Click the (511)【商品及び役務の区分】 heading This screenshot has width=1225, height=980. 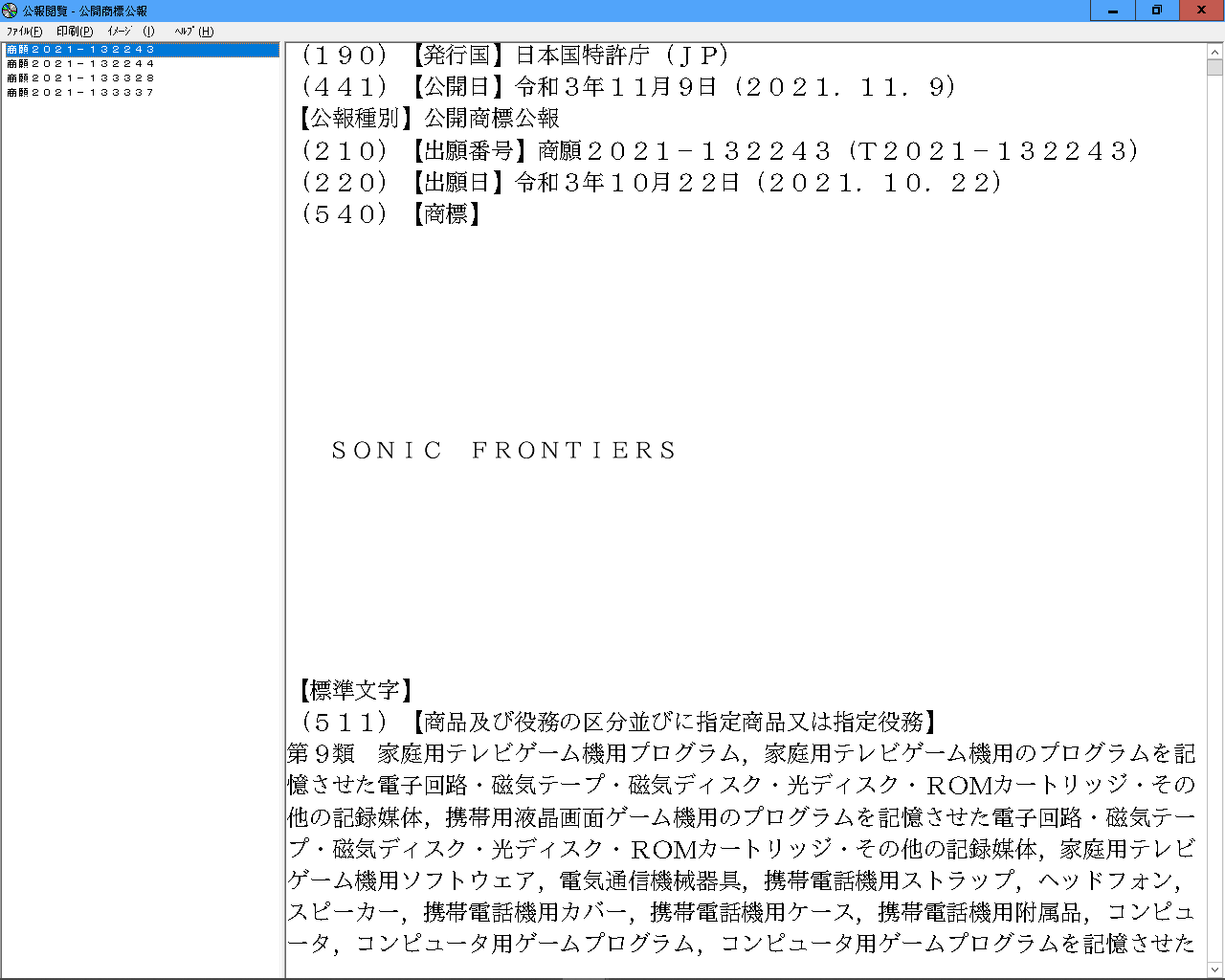click(x=618, y=722)
